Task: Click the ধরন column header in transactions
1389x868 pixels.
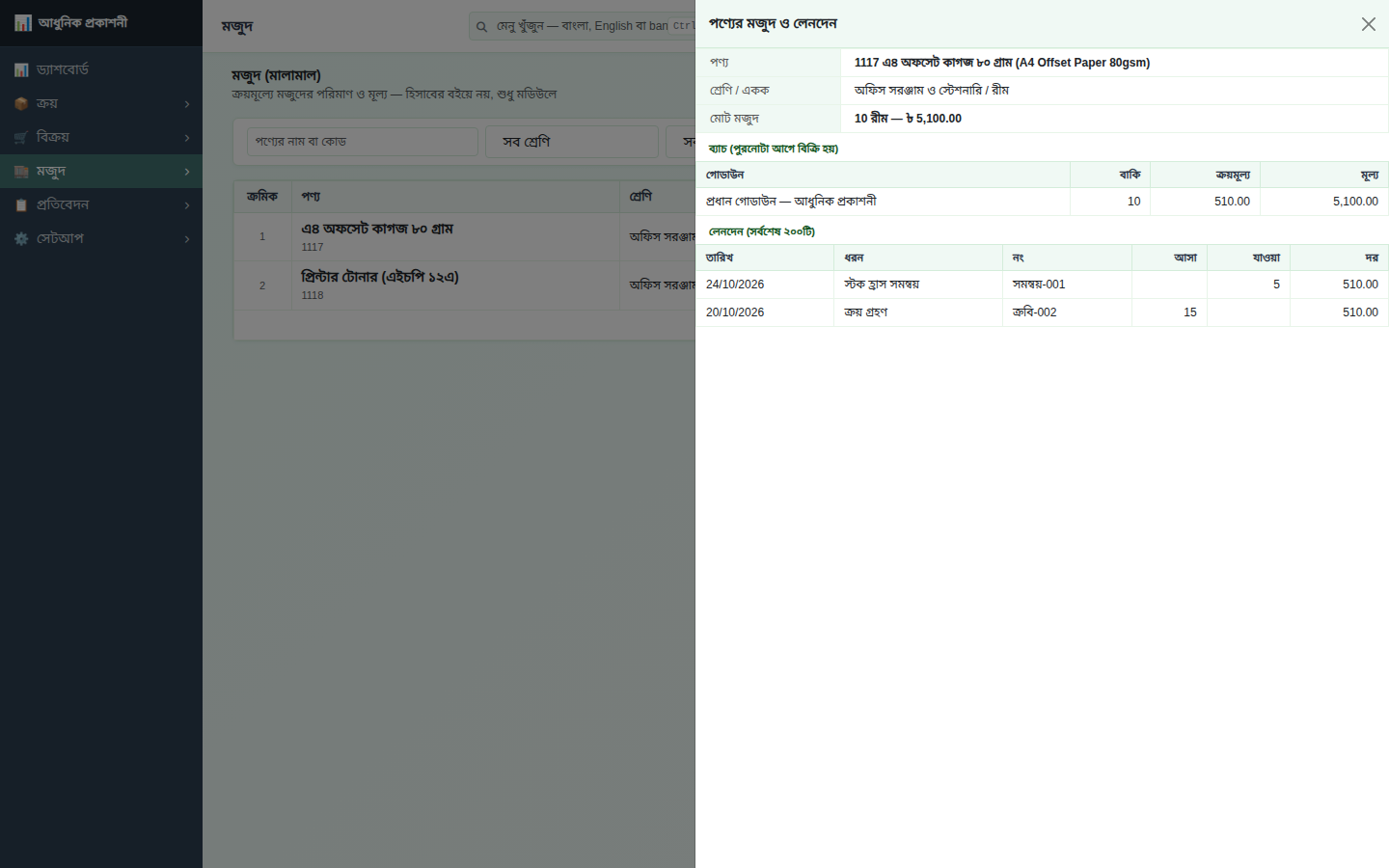Action: pos(917,258)
